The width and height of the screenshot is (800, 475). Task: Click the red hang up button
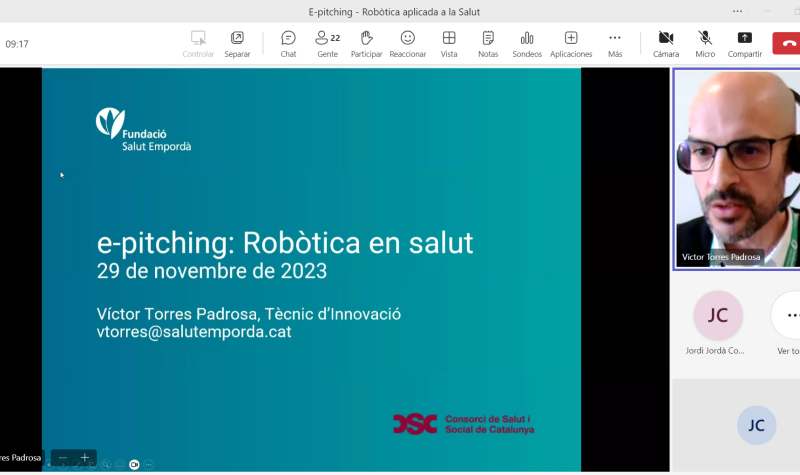click(788, 42)
